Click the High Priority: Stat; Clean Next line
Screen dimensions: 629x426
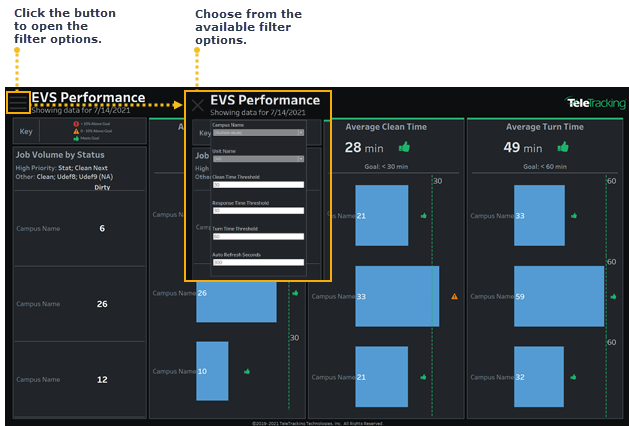[61, 168]
